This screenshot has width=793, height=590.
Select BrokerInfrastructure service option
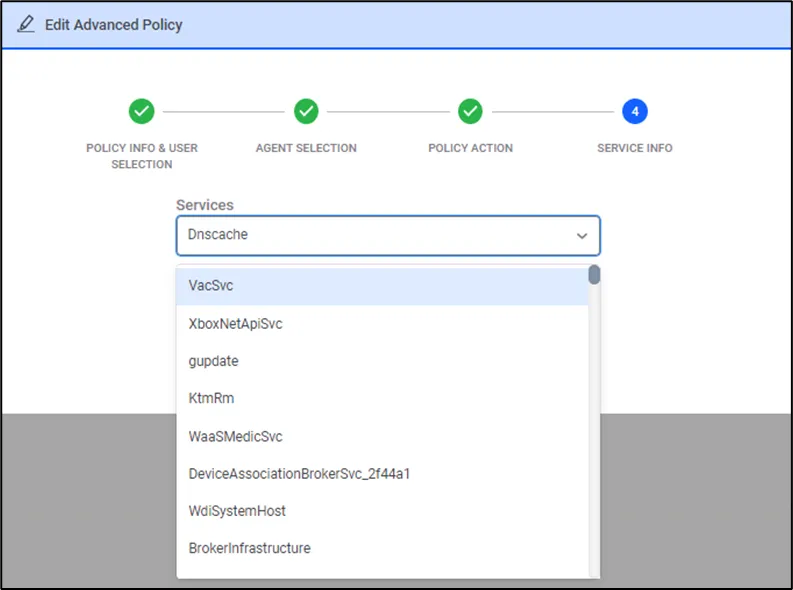pos(382,549)
